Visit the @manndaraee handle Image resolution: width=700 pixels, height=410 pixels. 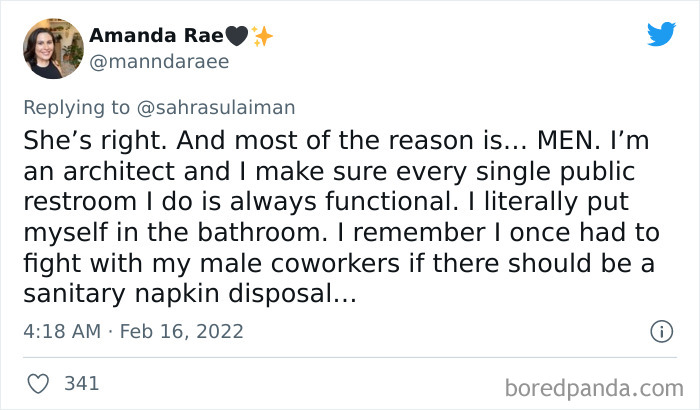coord(159,61)
